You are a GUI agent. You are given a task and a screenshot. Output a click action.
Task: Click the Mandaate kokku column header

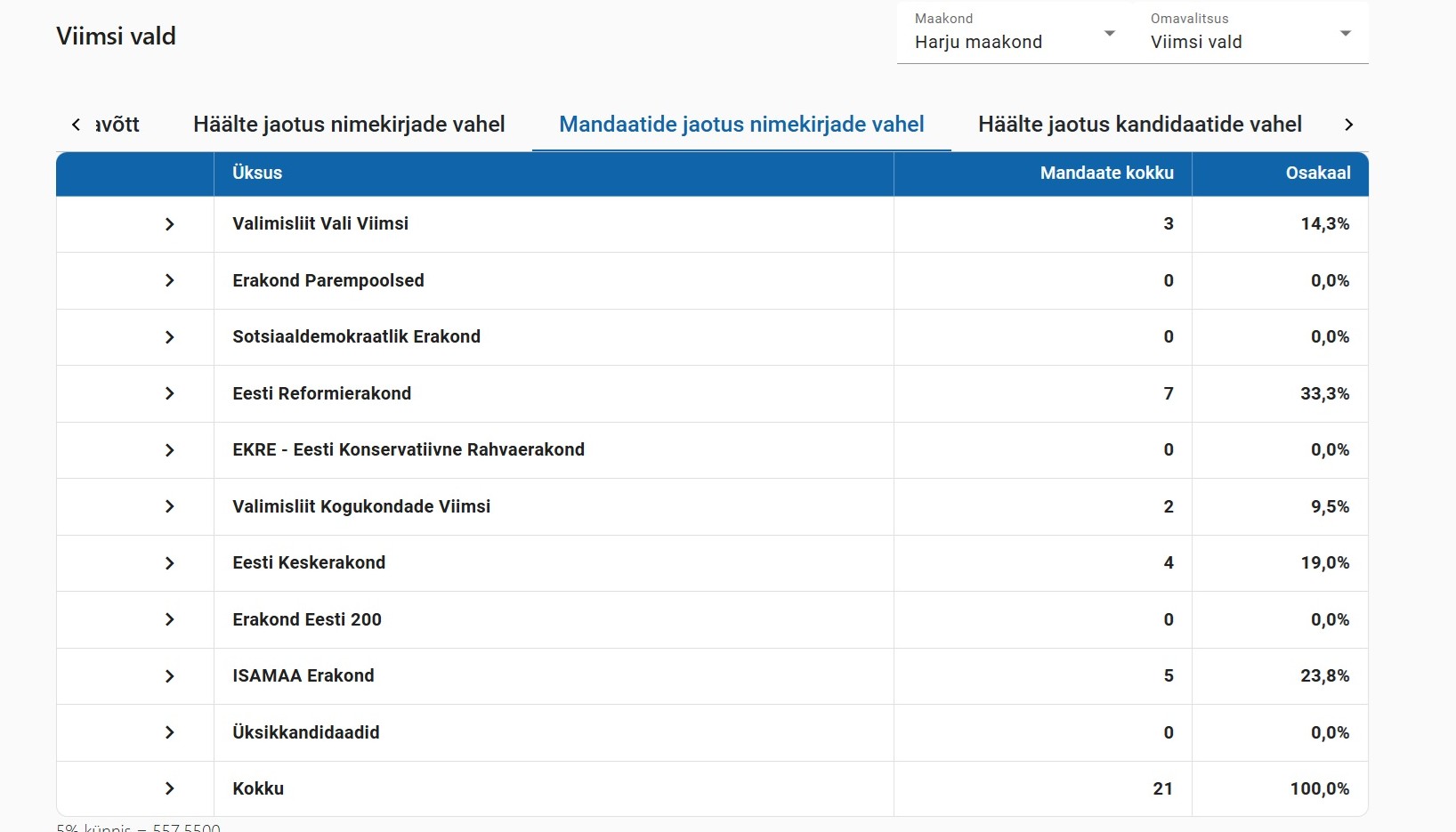(1106, 174)
